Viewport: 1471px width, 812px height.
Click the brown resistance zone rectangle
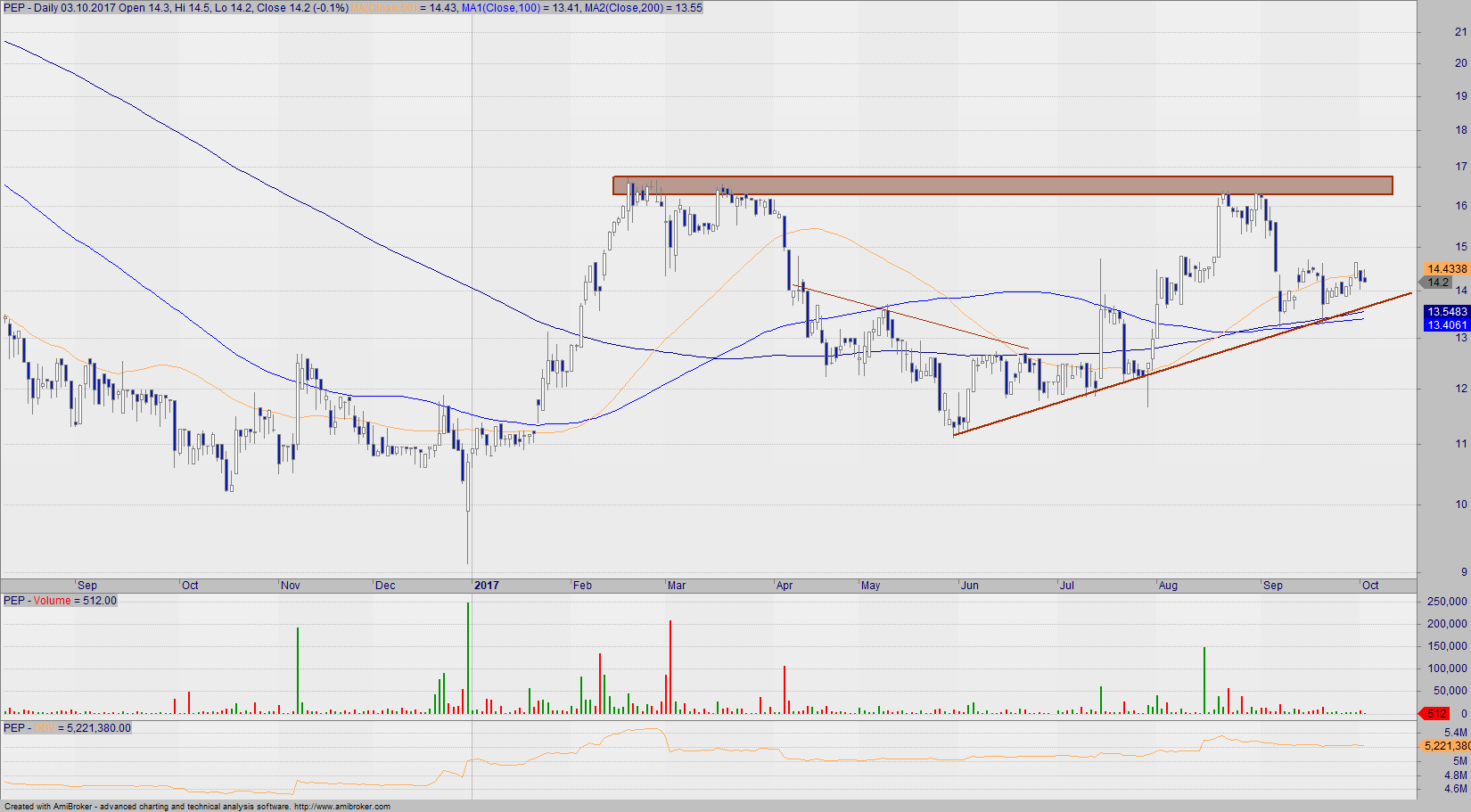pos(1003,185)
